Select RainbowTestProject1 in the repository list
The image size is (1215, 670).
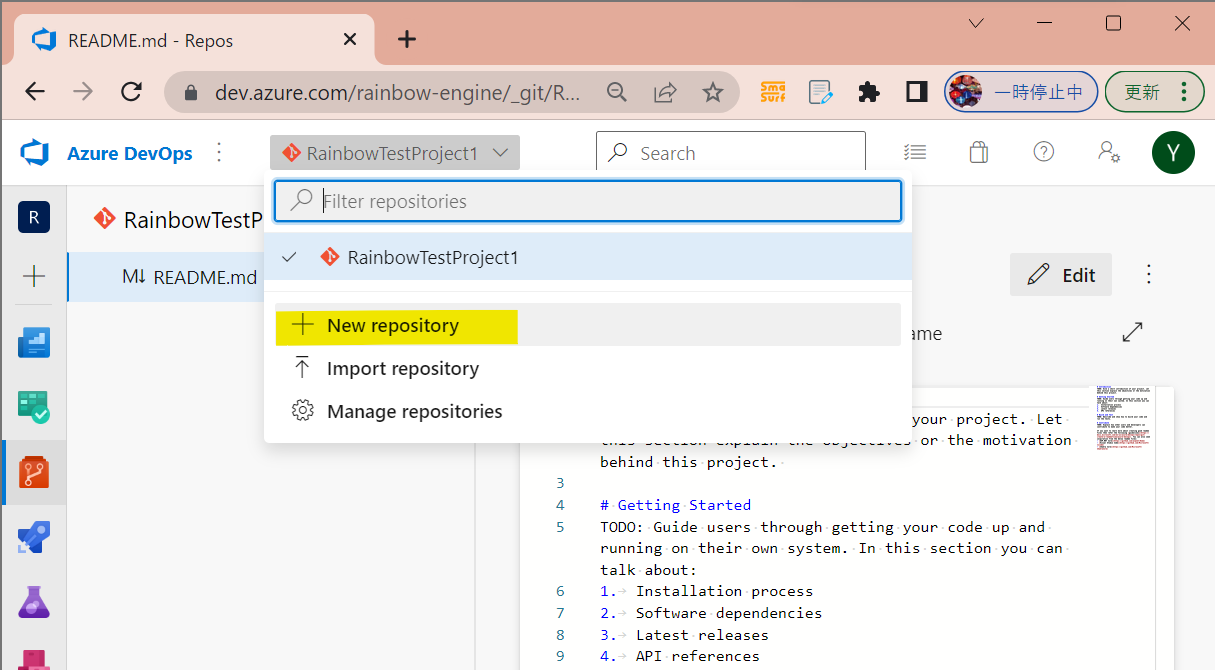coord(588,257)
